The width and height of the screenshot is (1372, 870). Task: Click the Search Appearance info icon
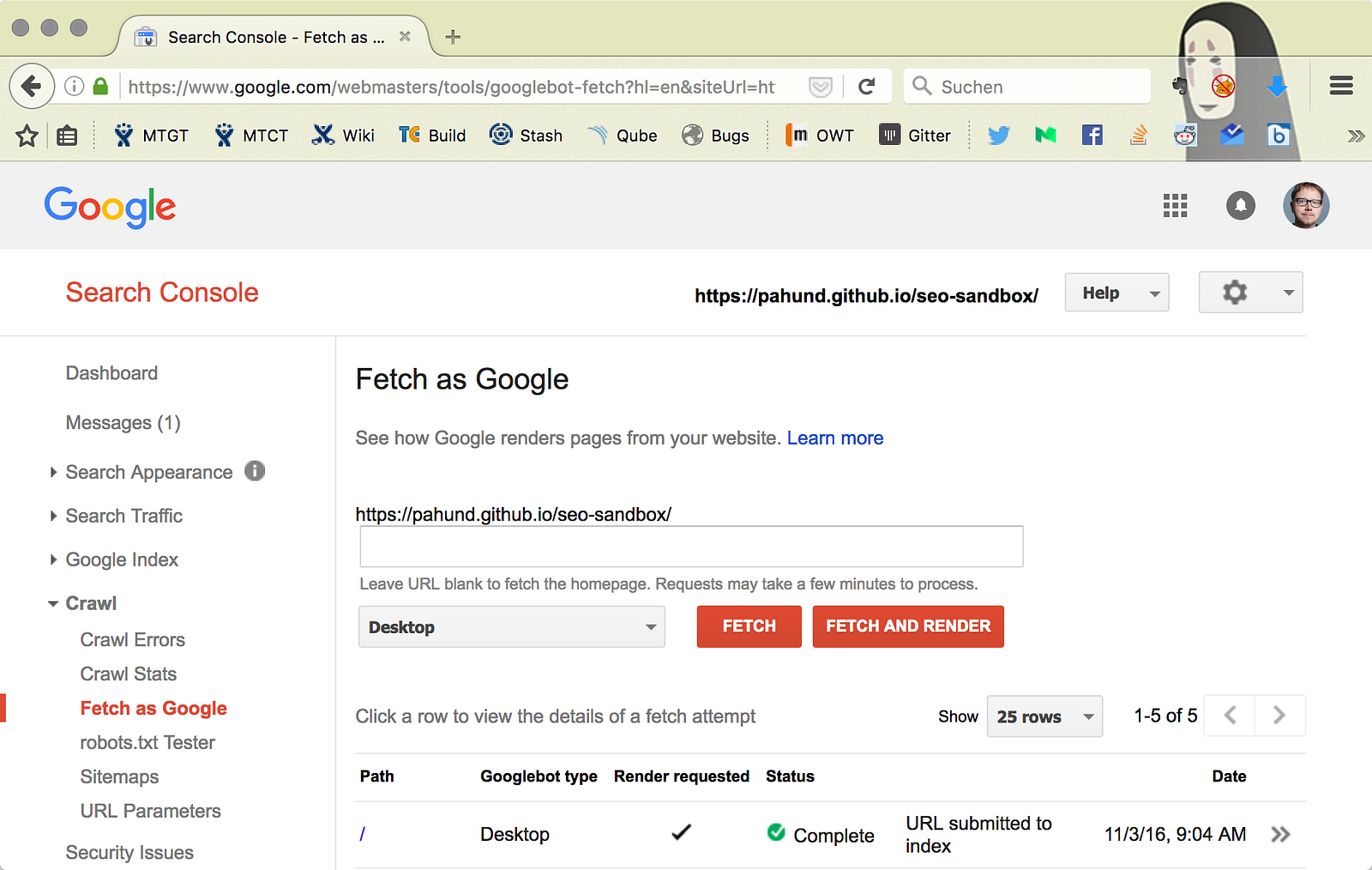(x=255, y=471)
